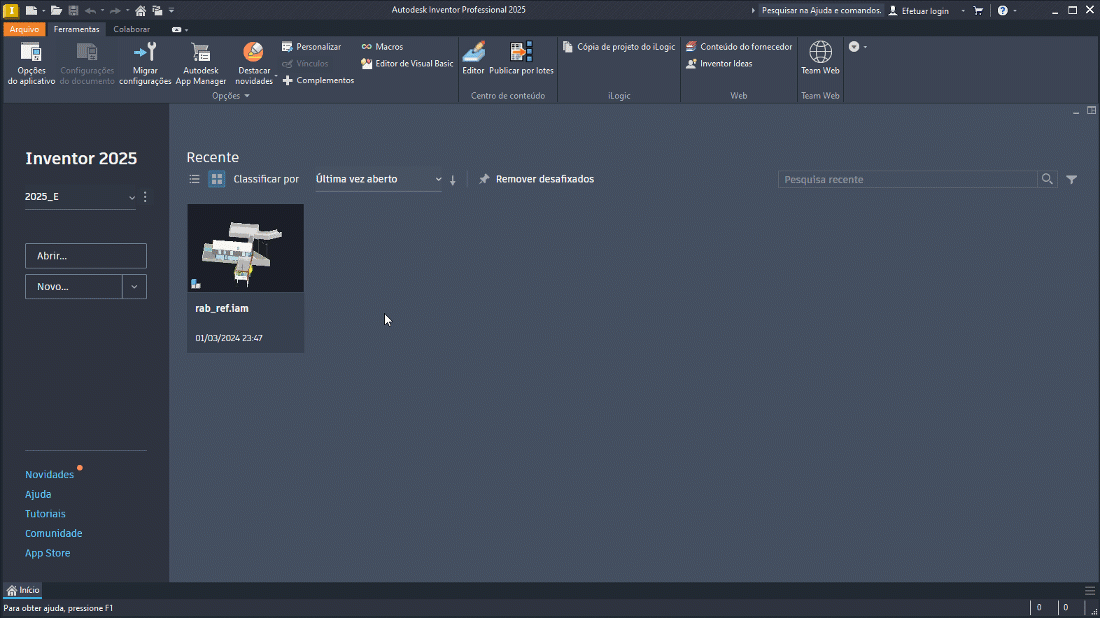The height and width of the screenshot is (618, 1100).
Task: Open Application Options (Opções do aplicativo)
Action: (x=31, y=63)
